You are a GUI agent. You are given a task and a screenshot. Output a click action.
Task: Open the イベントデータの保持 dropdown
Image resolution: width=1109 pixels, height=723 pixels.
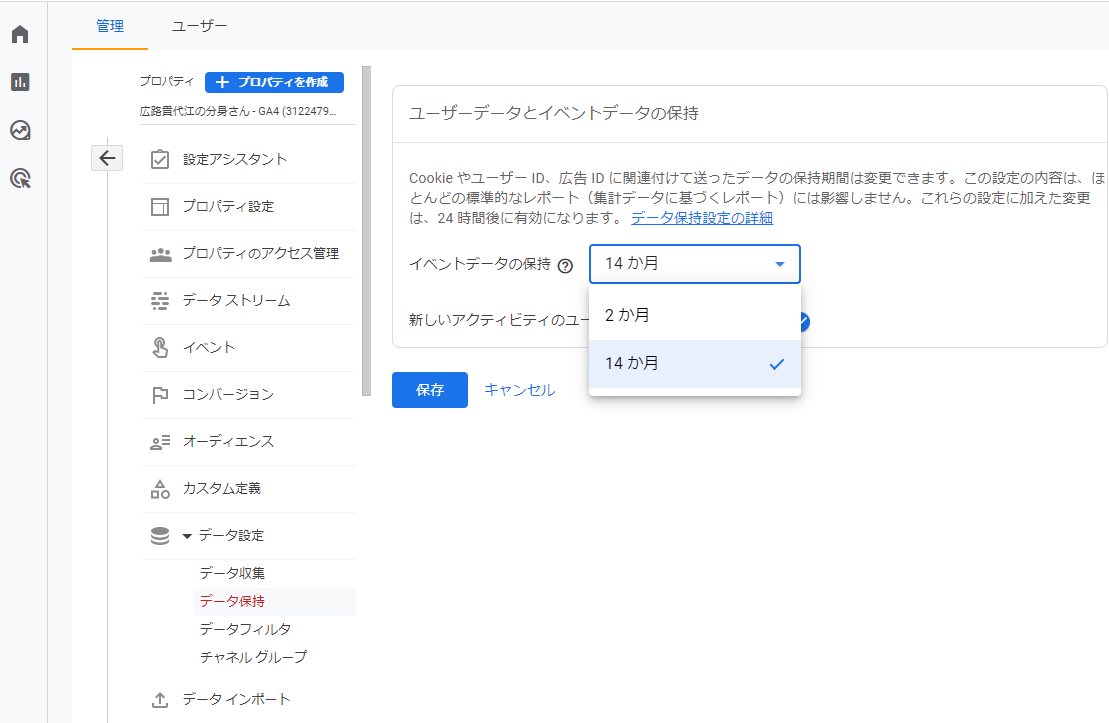pos(694,264)
